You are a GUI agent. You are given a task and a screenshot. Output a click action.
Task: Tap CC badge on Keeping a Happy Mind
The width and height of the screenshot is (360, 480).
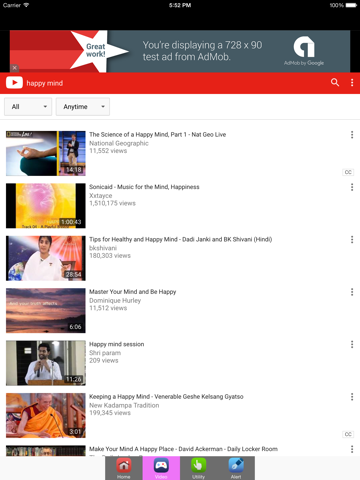[x=348, y=434]
